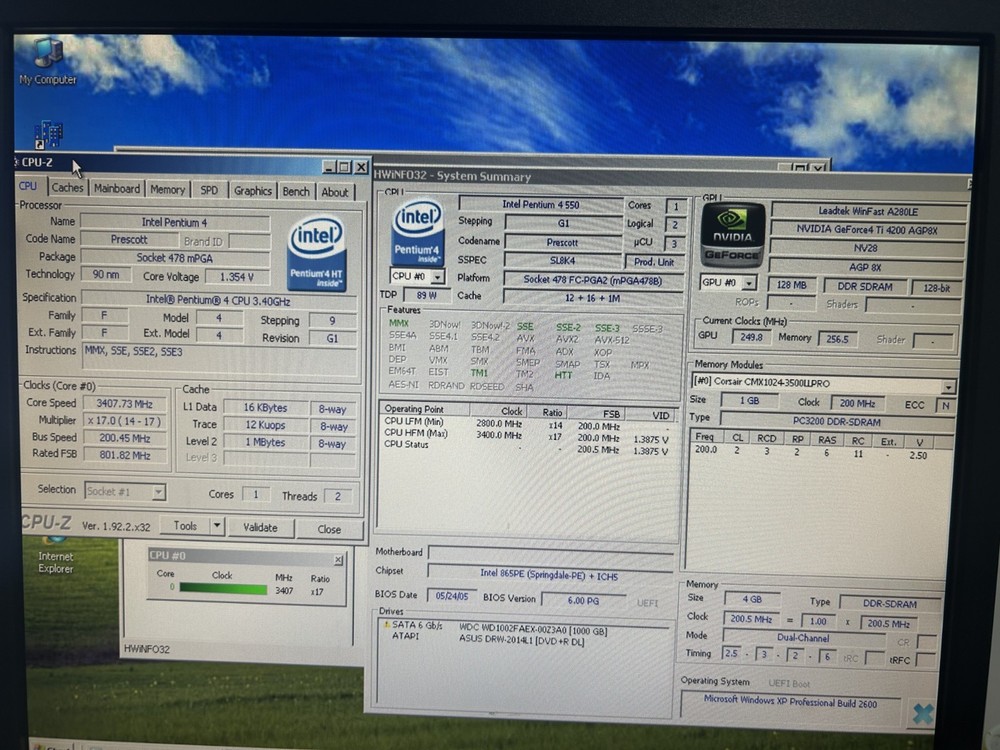
Task: Click the memory Size 4 GB value
Action: [752, 599]
